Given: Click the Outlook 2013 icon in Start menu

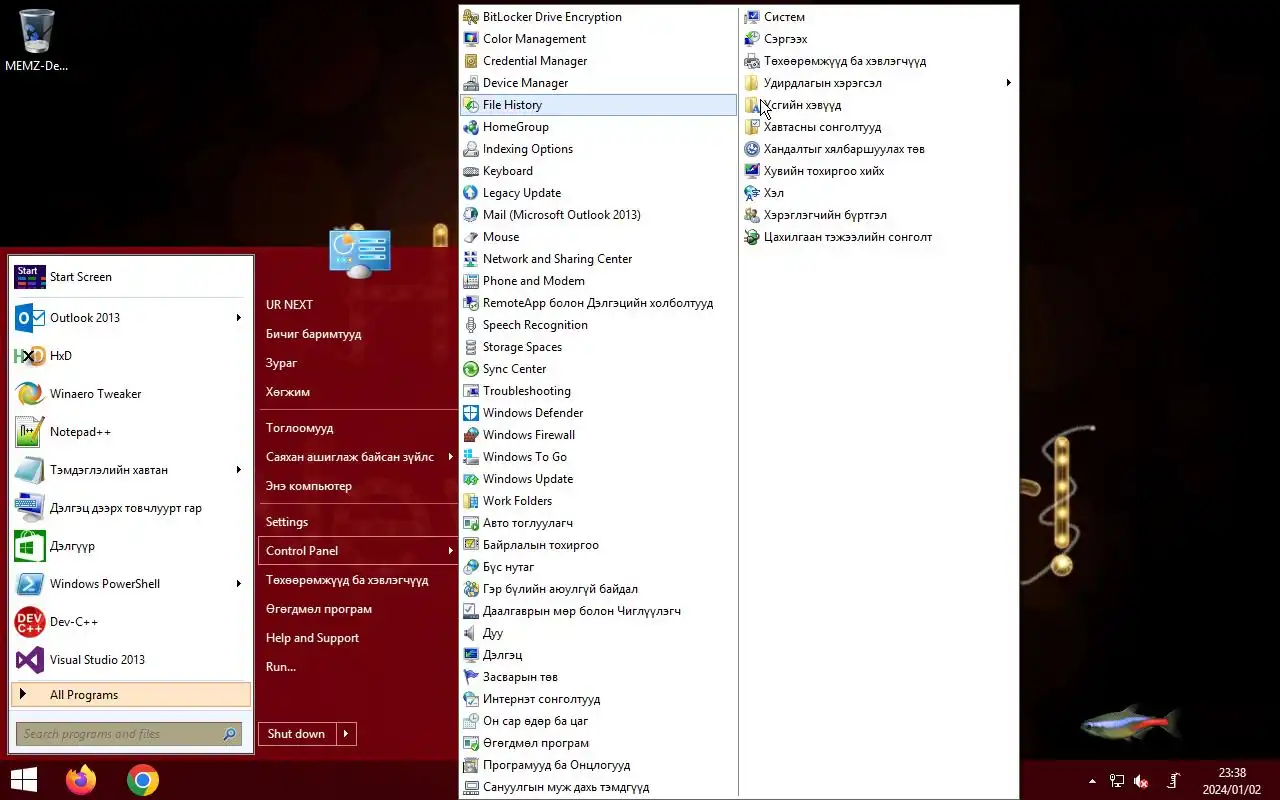Looking at the screenshot, I should pyautogui.click(x=30, y=318).
